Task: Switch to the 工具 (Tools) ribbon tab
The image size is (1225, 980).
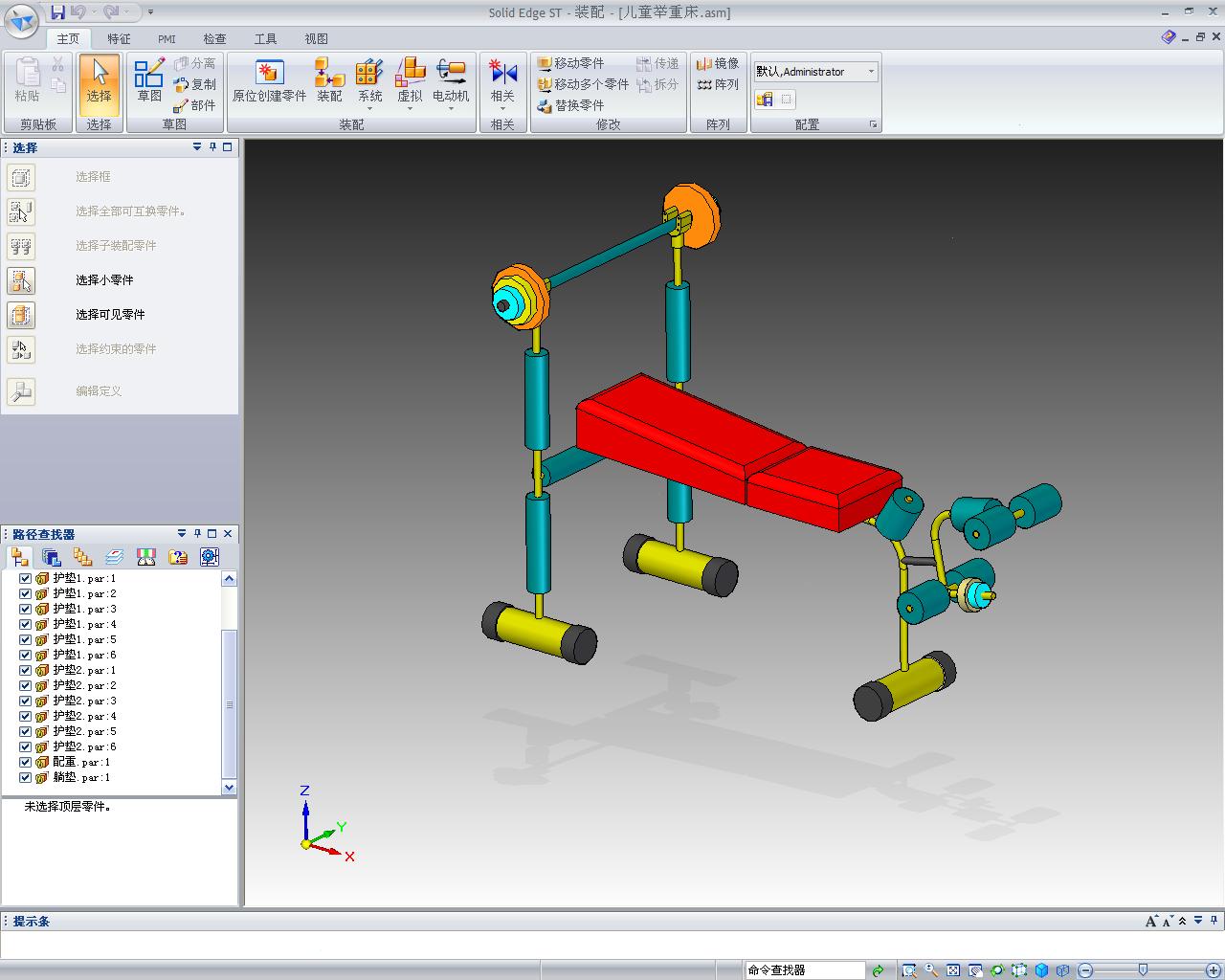Action: pos(265,39)
